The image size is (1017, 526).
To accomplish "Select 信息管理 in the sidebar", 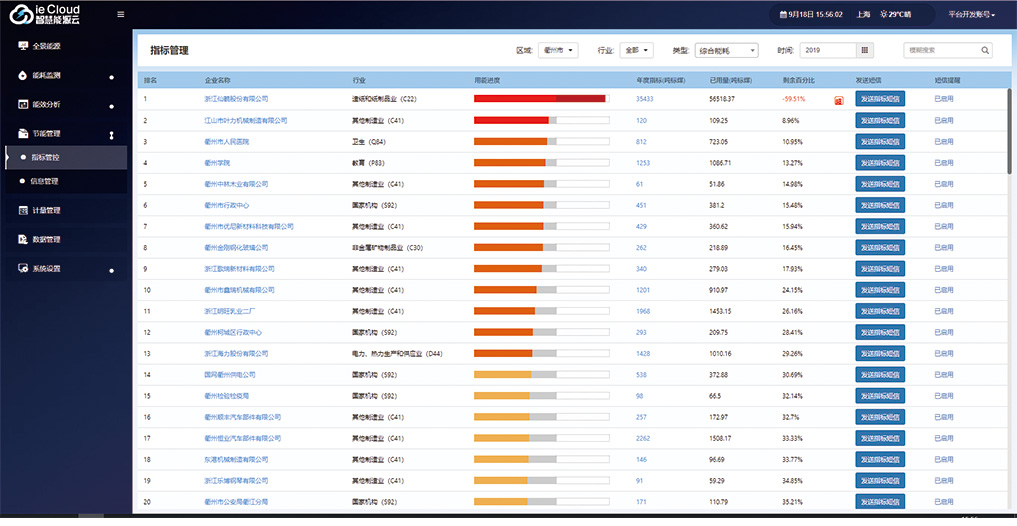I will click(x=45, y=181).
